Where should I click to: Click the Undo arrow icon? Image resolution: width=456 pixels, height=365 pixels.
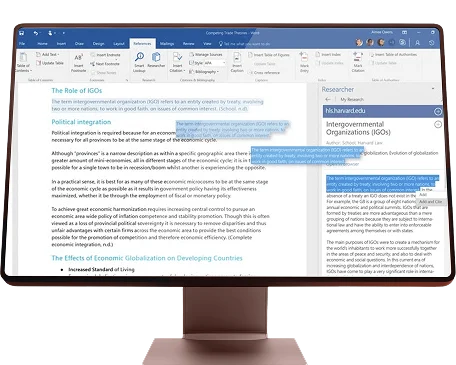(x=36, y=33)
